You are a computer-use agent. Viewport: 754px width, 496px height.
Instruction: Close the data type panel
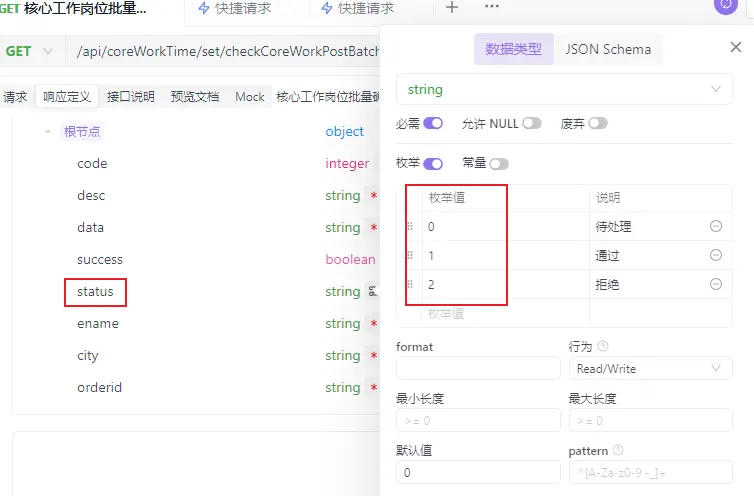[736, 47]
